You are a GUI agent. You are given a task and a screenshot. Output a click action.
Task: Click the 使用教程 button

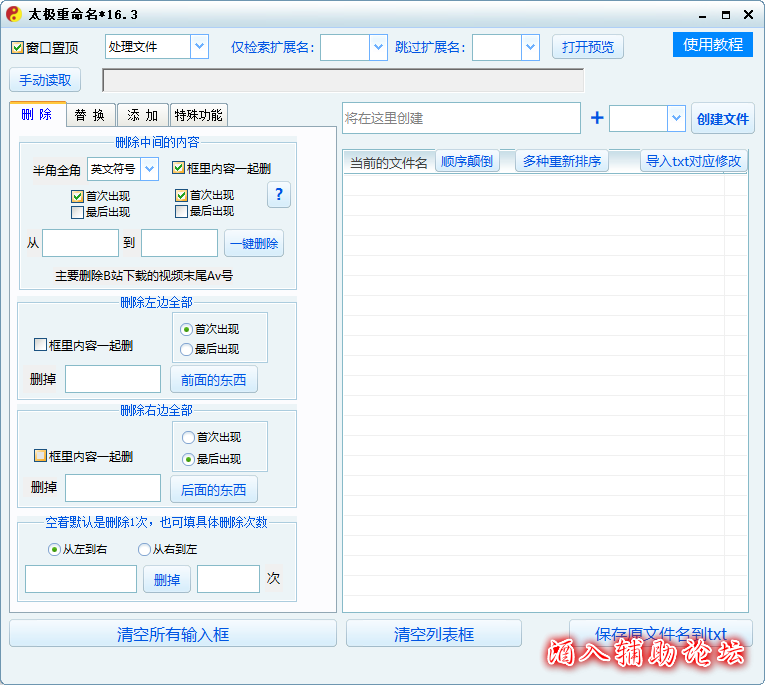[x=713, y=45]
